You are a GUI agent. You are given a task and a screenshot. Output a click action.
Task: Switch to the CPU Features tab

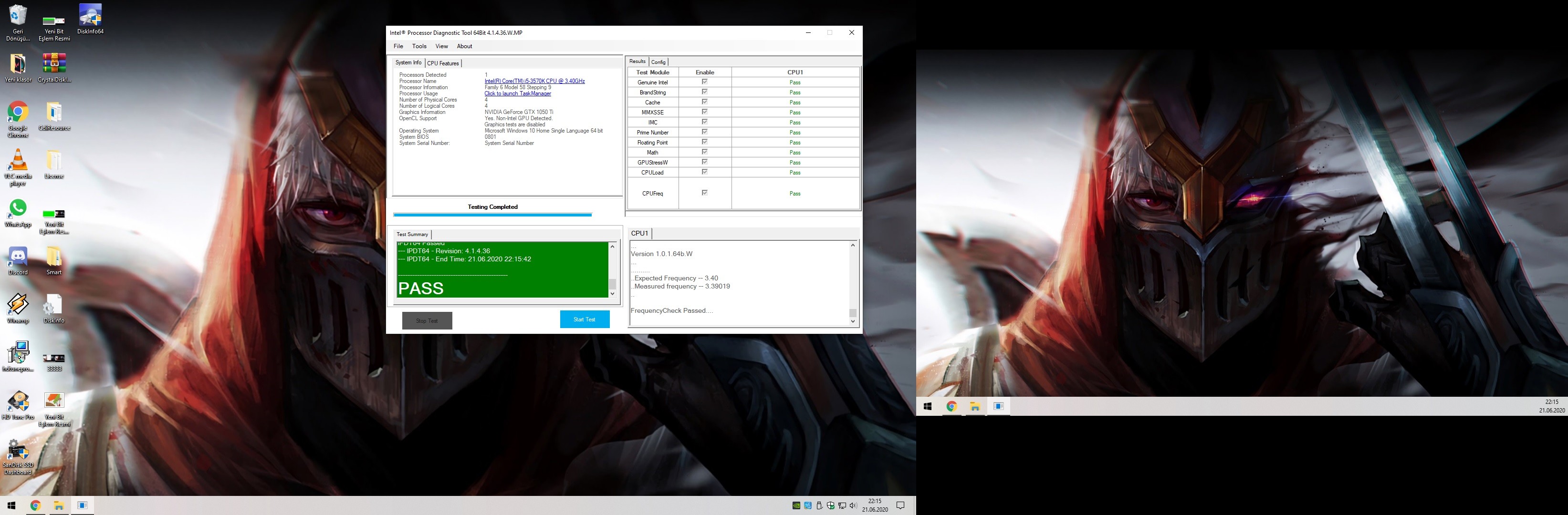(442, 63)
